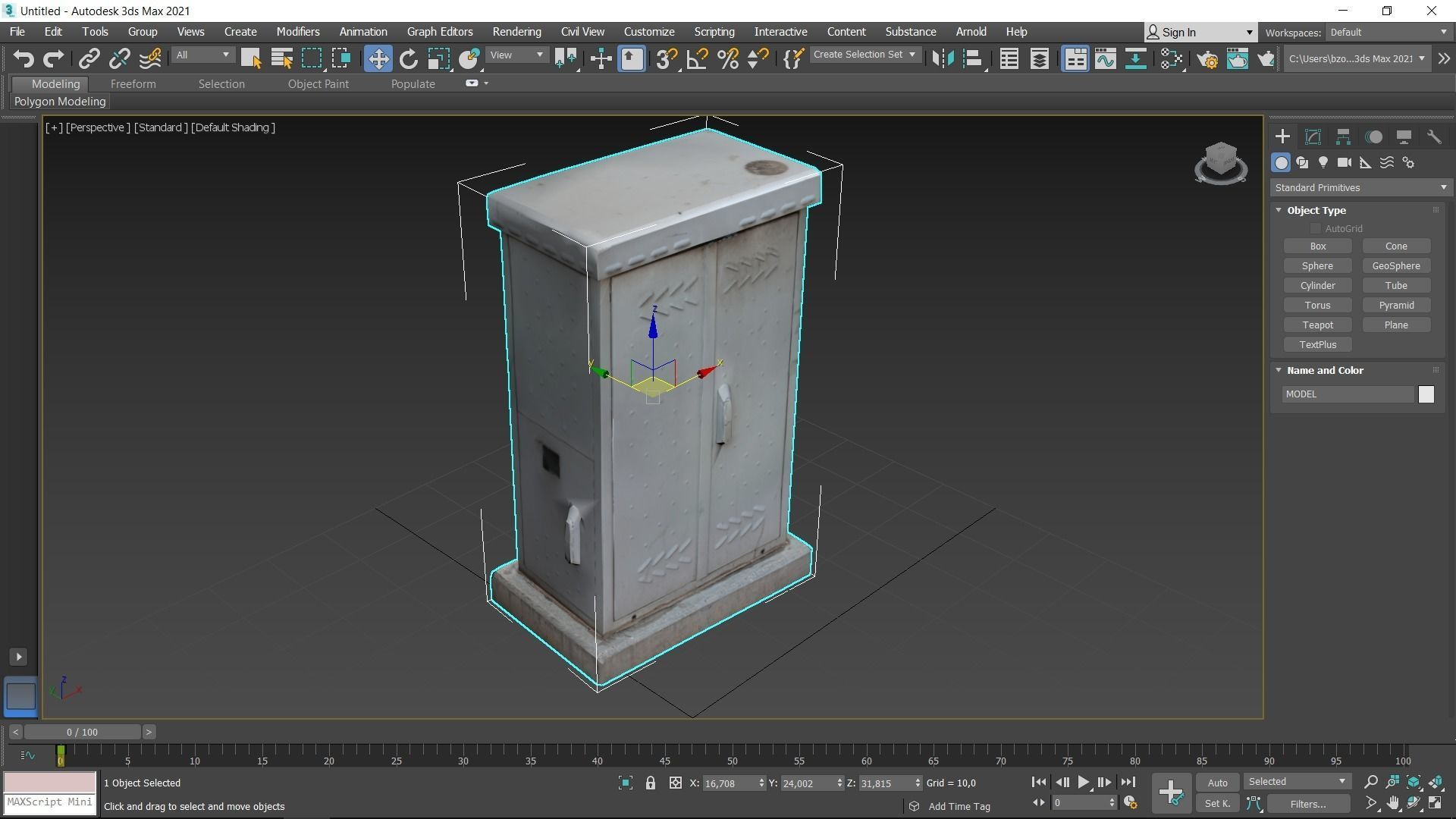
Task: Toggle Percent Snap
Action: point(728,58)
